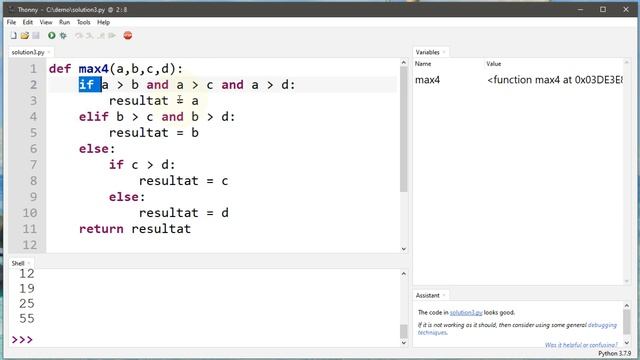Click the highlighted 'if' on line 2
Viewport: 640px width, 360px height.
(x=87, y=84)
